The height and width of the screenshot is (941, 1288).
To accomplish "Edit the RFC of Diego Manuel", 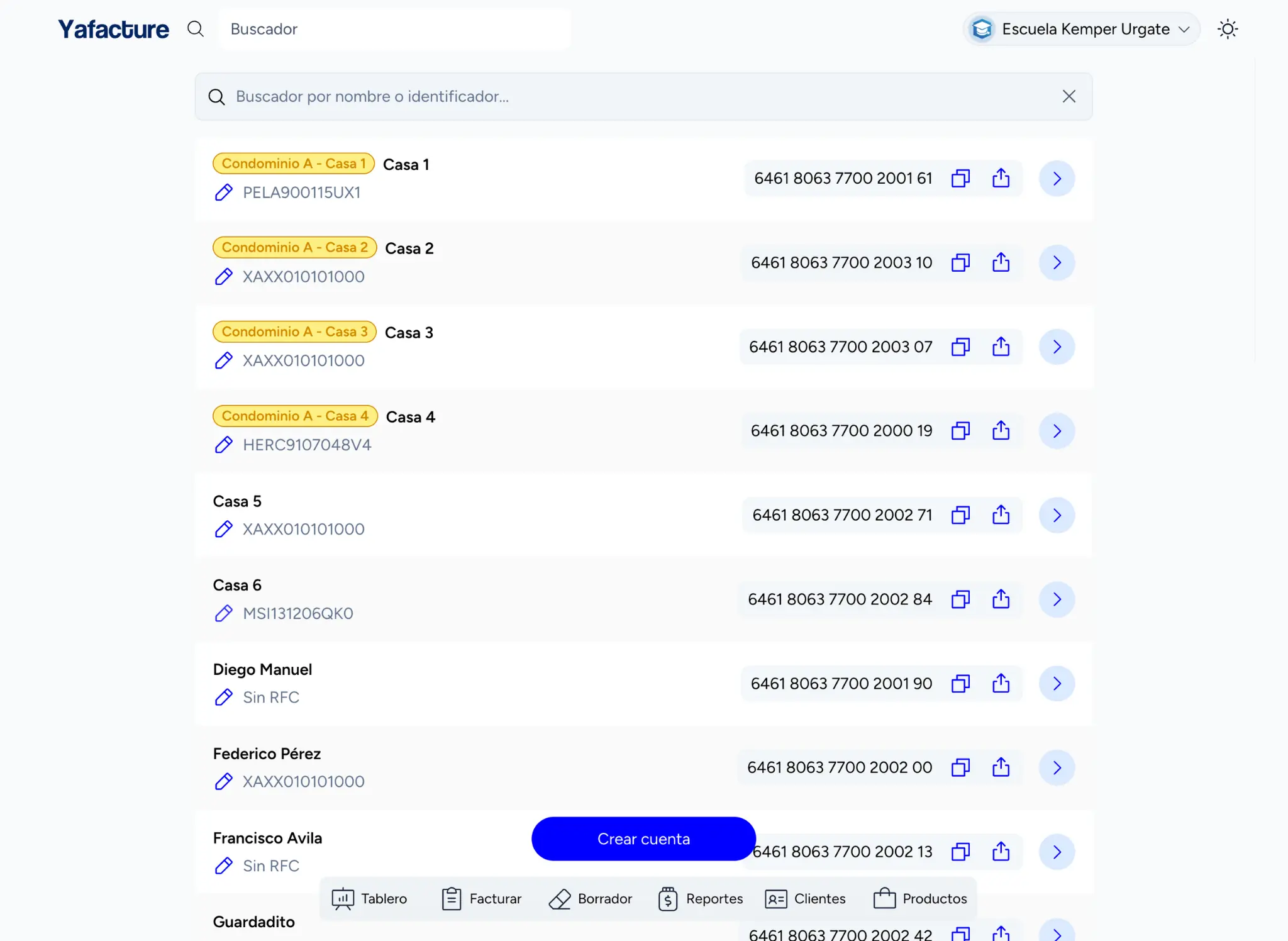I will (224, 697).
